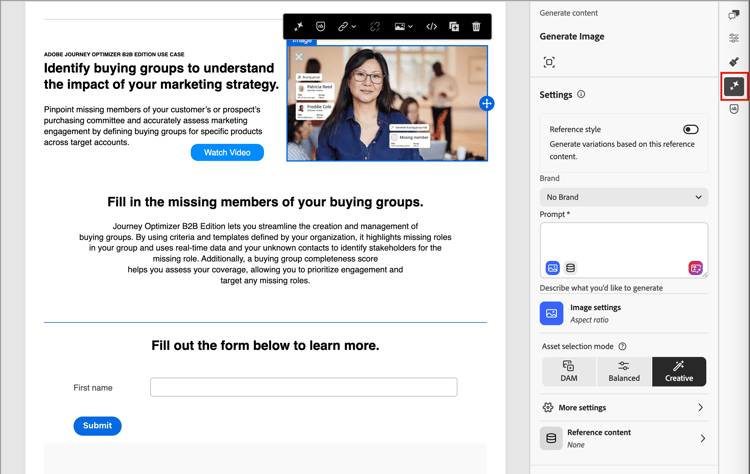Screen dimensions: 750x474
Task: Open the comments icon in right rail
Action: (734, 15)
